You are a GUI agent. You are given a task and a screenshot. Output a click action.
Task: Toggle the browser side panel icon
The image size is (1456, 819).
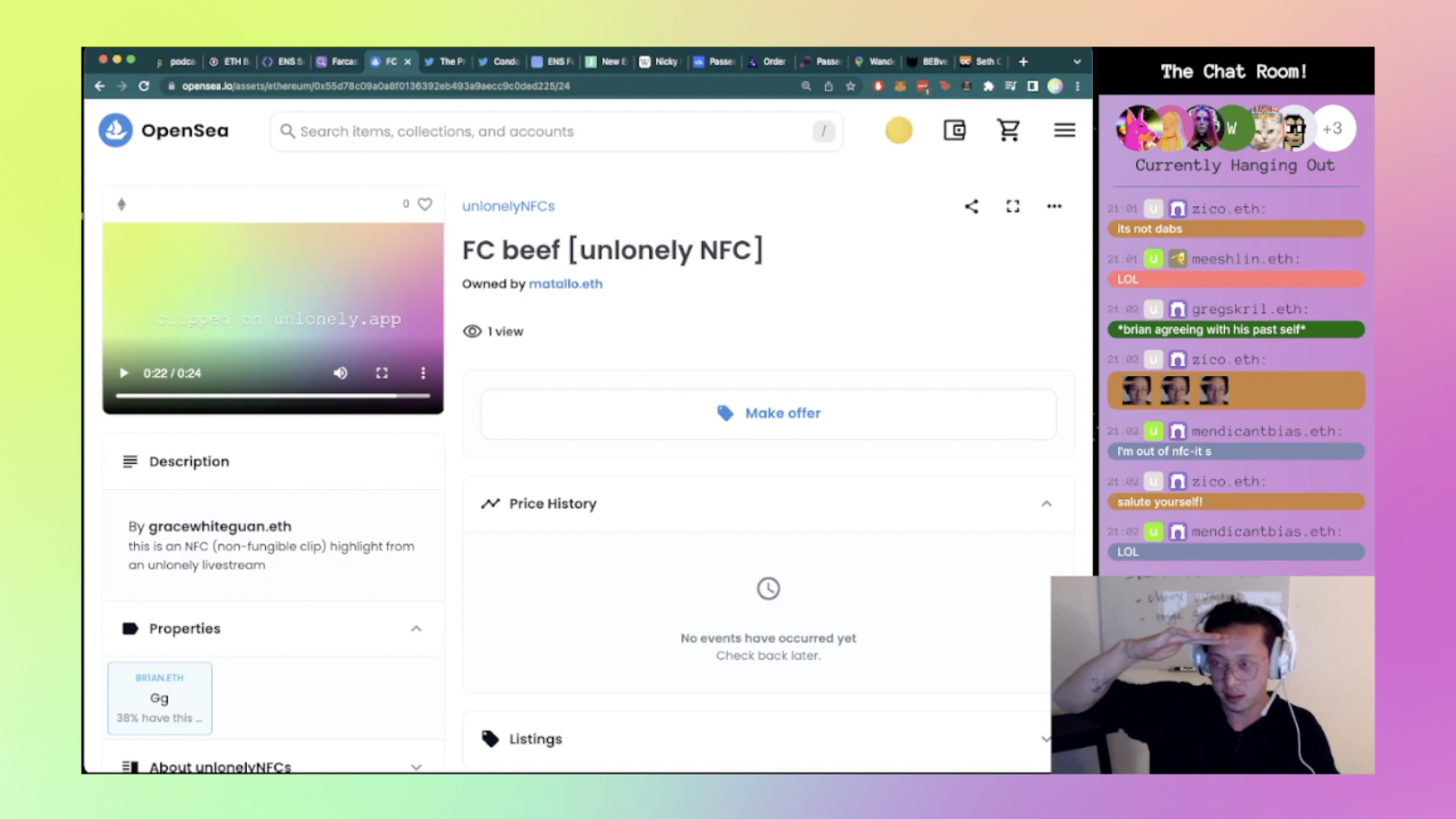coord(1033,86)
